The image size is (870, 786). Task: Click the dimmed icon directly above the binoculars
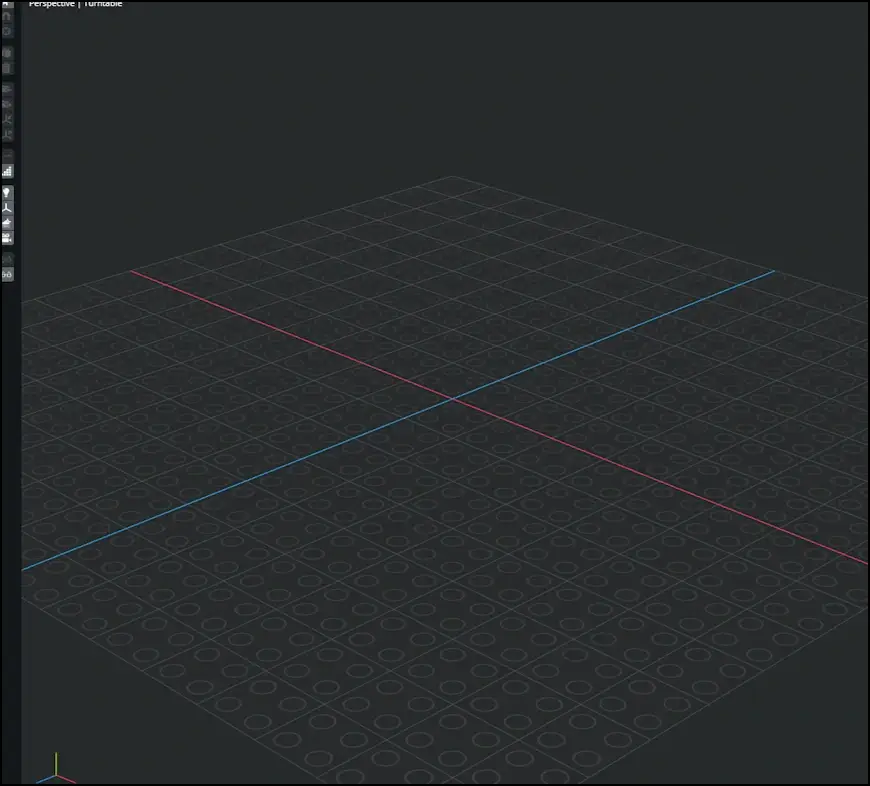(7, 259)
